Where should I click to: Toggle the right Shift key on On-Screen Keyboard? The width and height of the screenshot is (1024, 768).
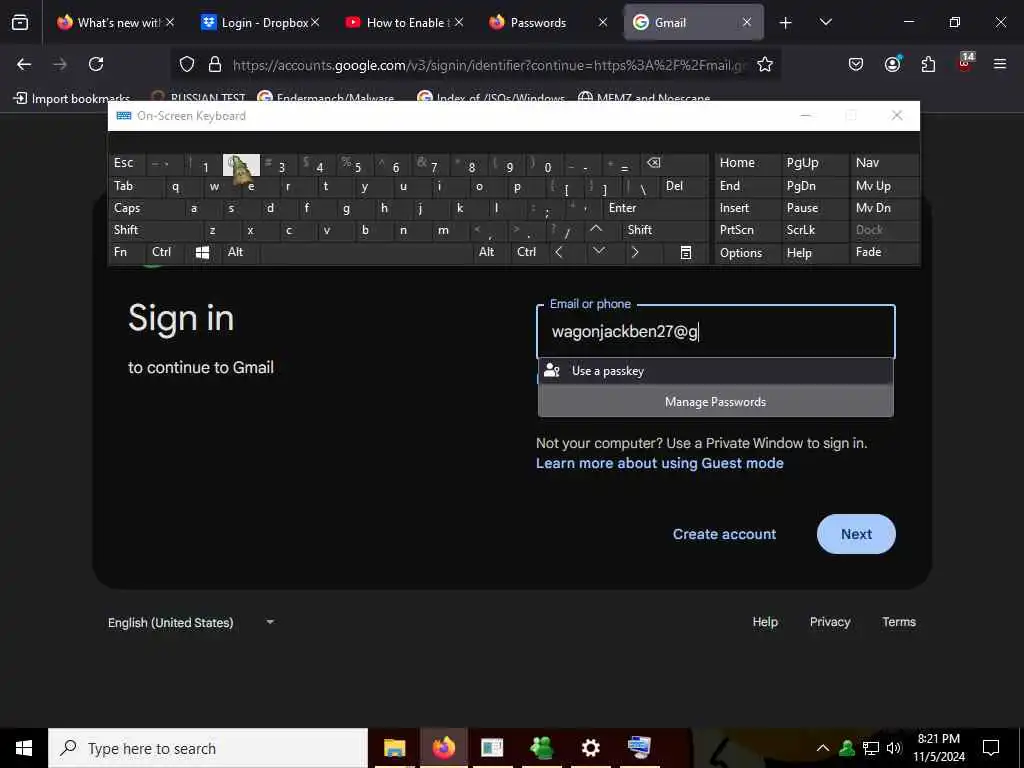[665, 230]
